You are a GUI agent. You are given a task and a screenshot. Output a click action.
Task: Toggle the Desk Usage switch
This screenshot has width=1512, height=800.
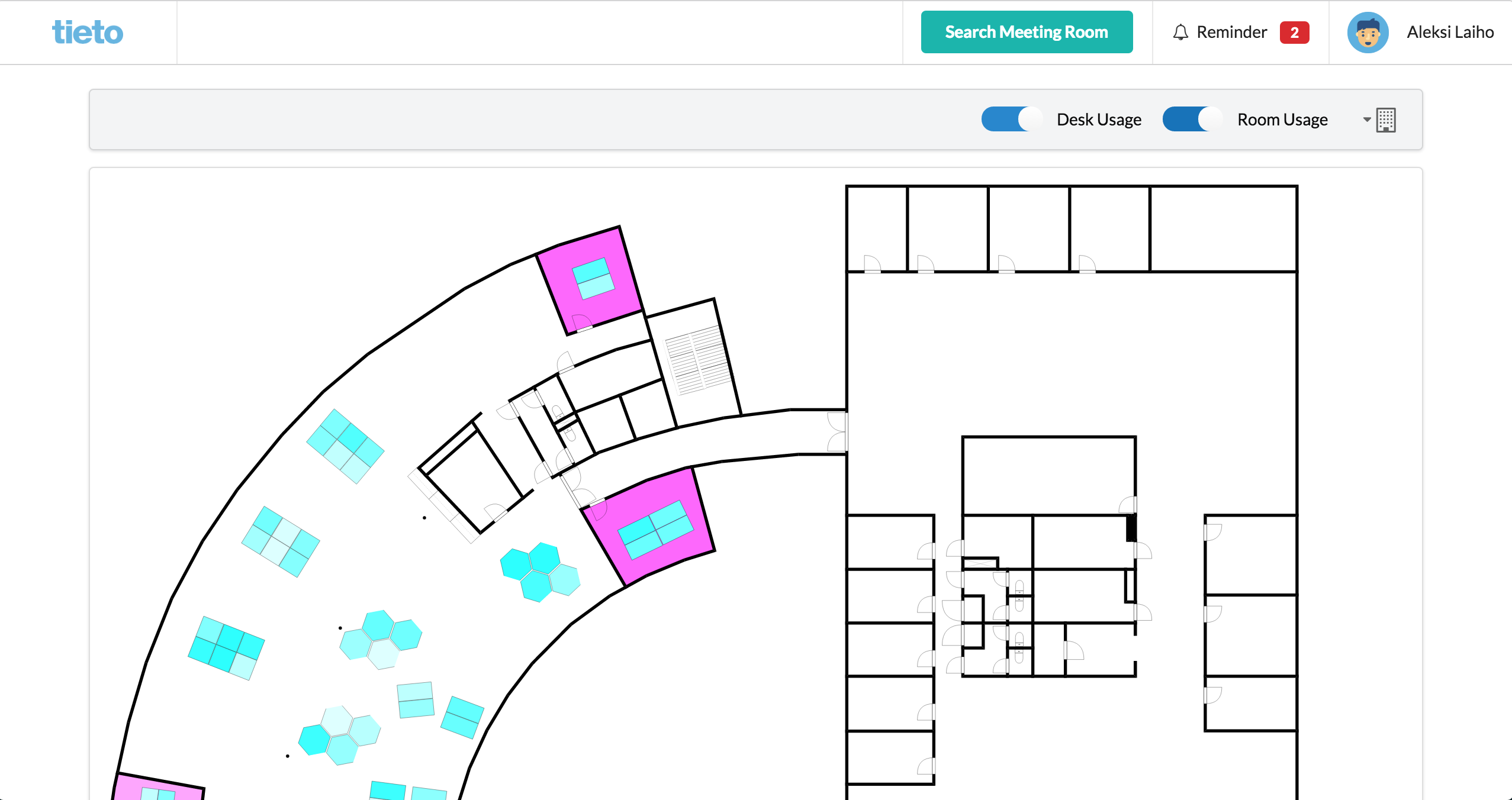pos(1011,120)
